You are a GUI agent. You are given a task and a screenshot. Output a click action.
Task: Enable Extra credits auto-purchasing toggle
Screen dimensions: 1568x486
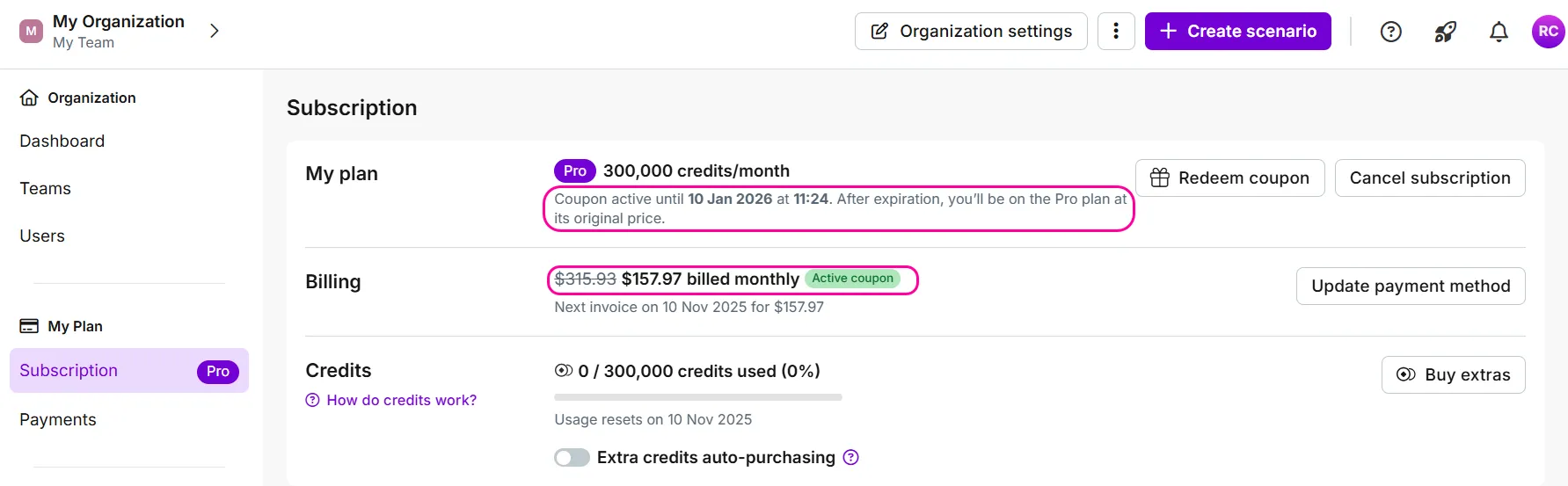point(572,458)
